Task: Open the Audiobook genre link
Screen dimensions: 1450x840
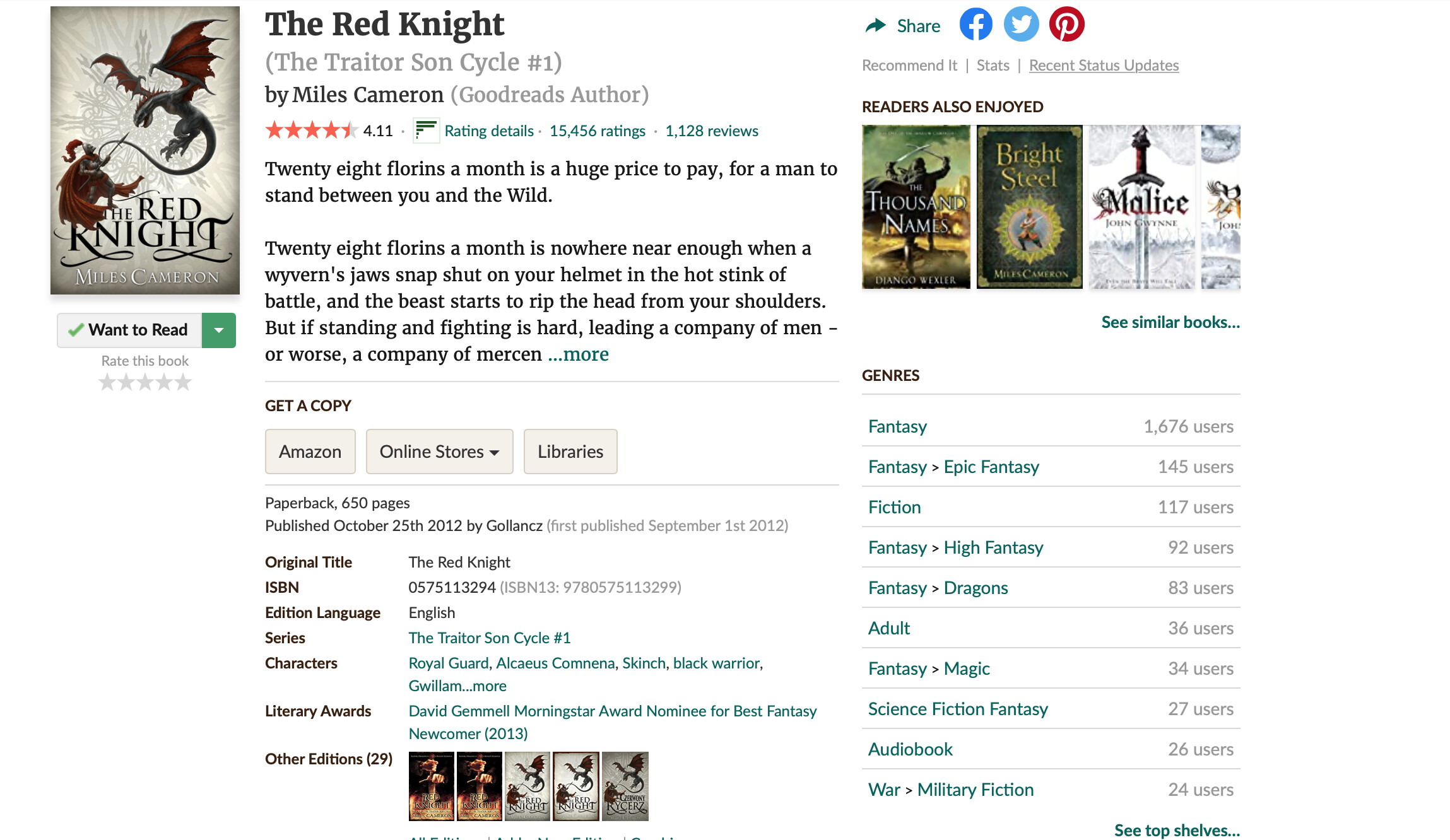Action: point(910,749)
